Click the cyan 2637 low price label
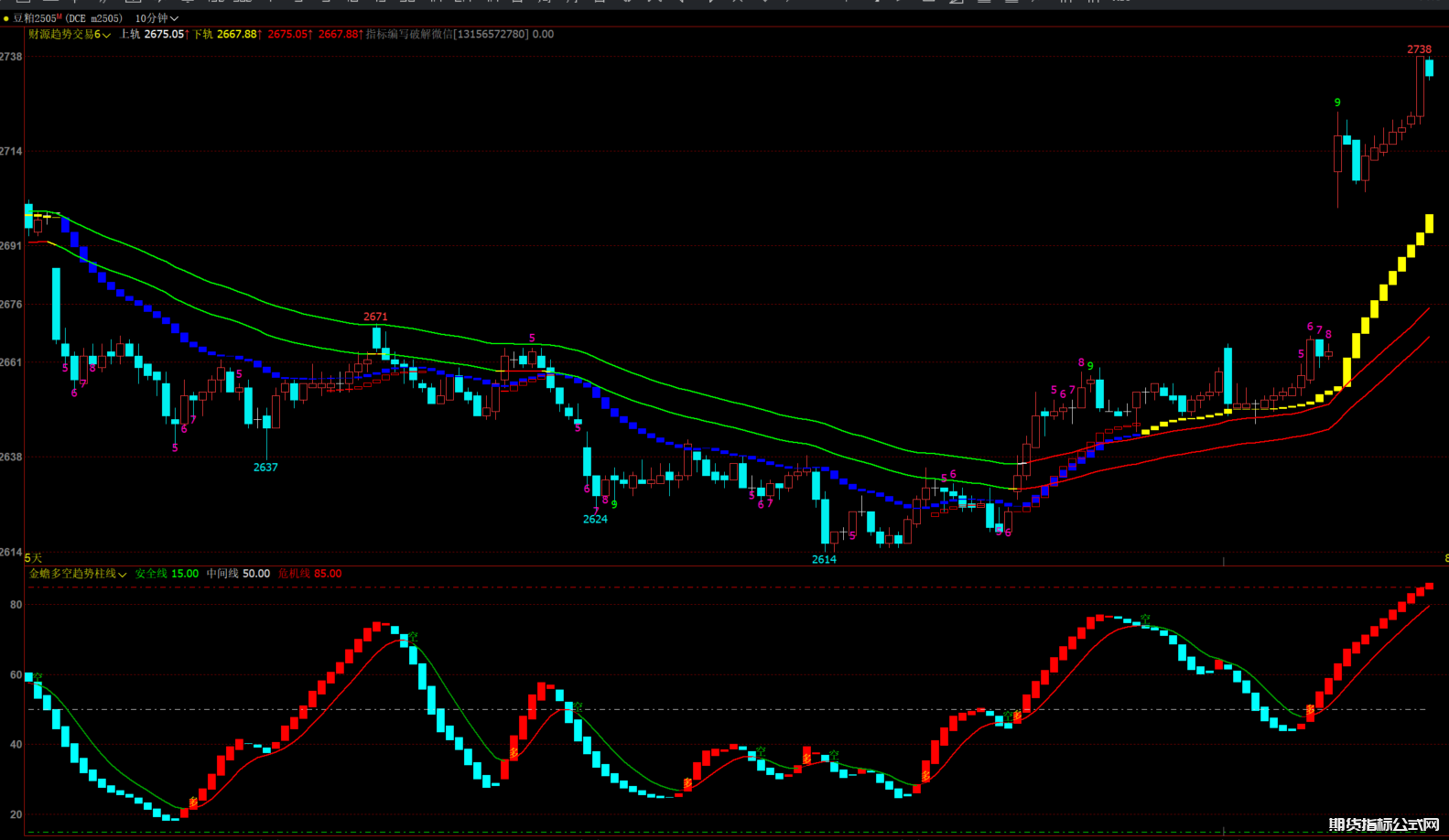Screen dimensions: 1449x840 (265, 468)
